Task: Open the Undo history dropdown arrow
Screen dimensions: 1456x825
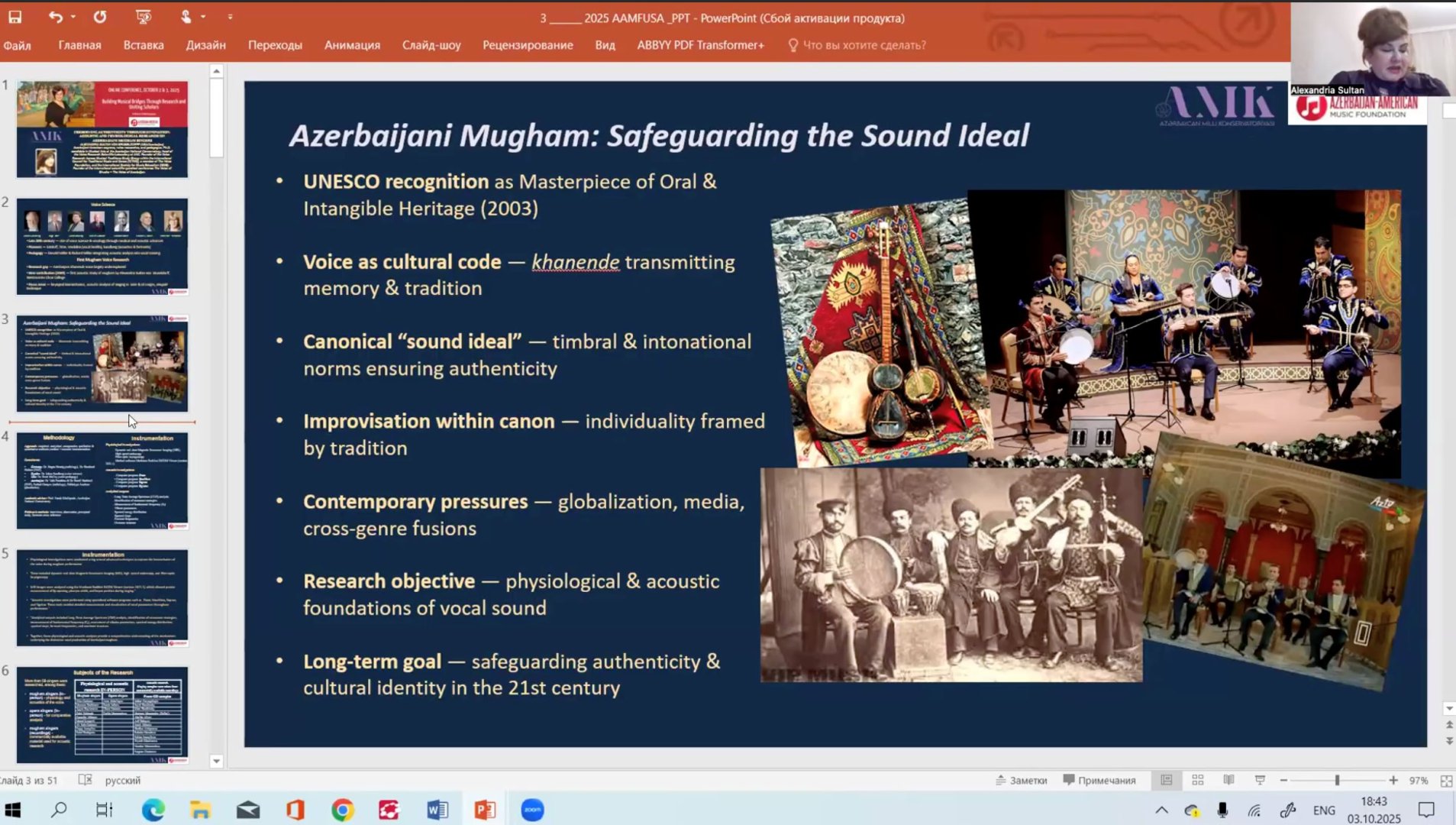Action: pos(73,17)
